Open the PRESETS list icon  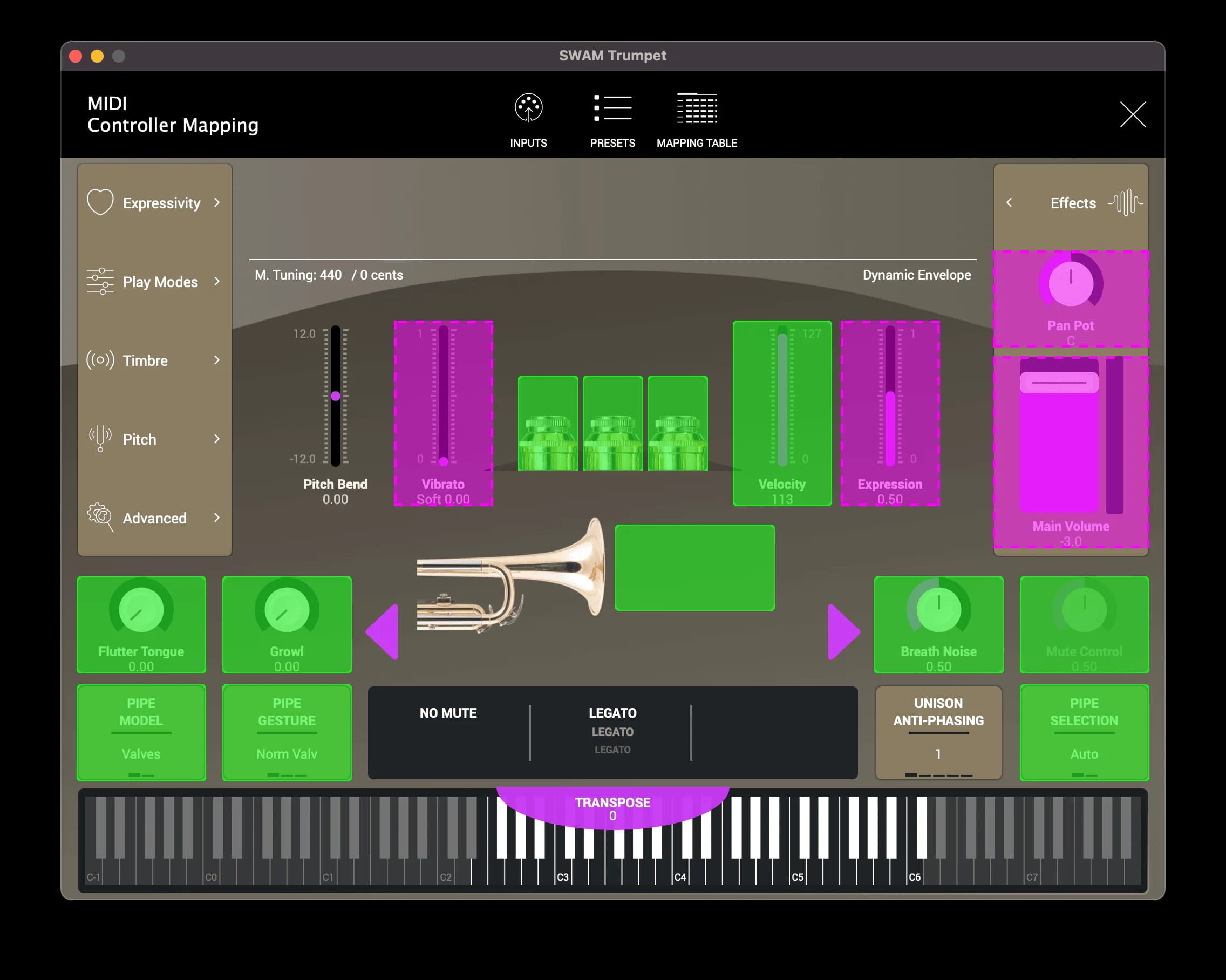pos(612,108)
